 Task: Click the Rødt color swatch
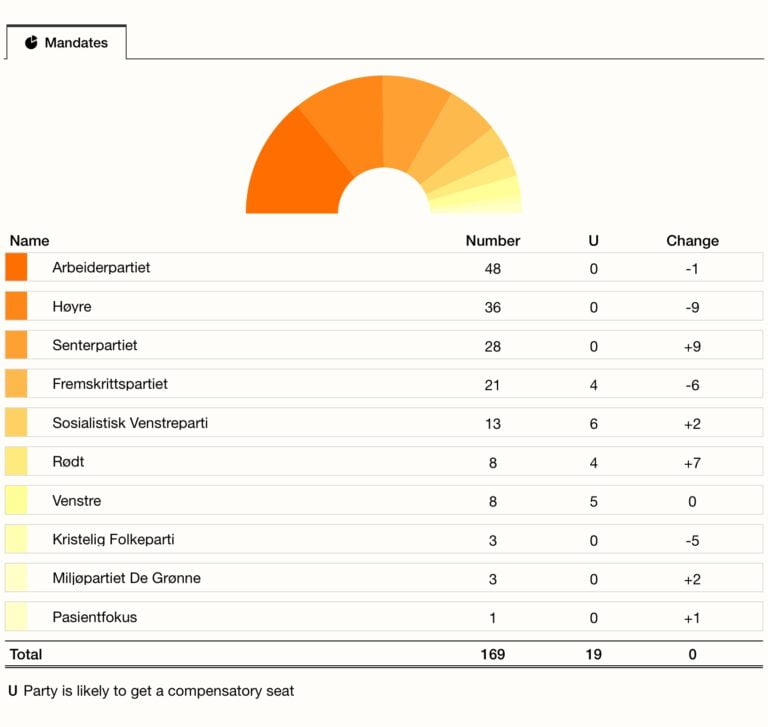16,461
